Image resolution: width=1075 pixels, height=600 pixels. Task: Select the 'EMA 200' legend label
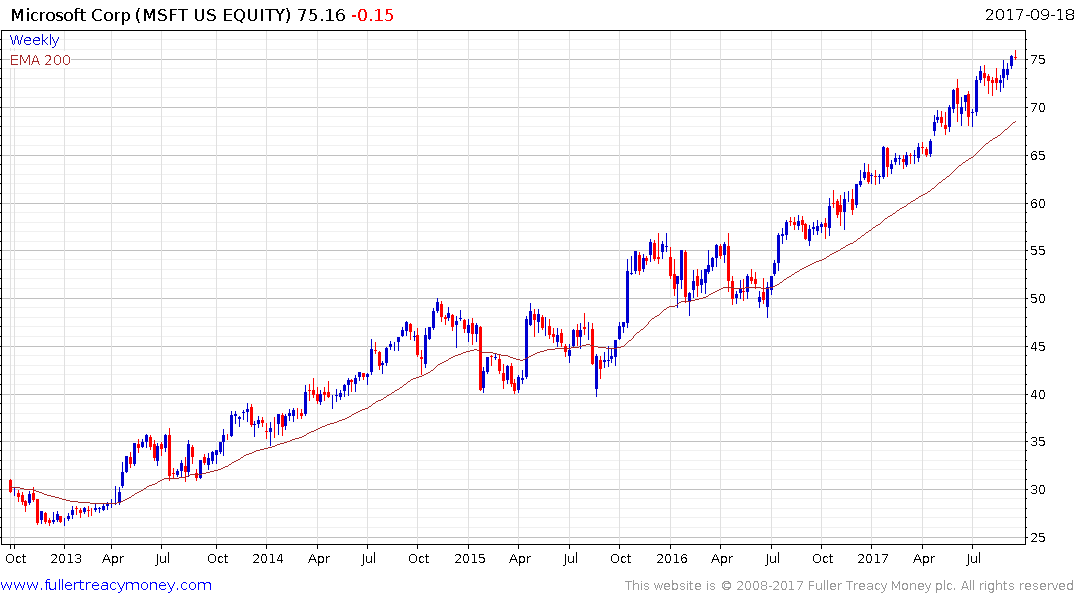click(40, 60)
